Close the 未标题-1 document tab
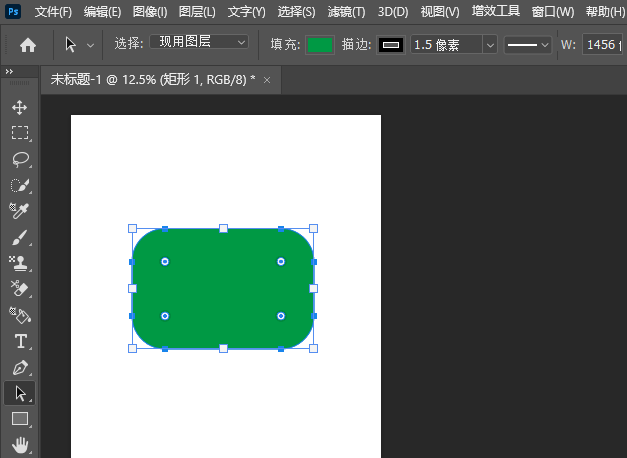This screenshot has width=627, height=458. (267, 80)
